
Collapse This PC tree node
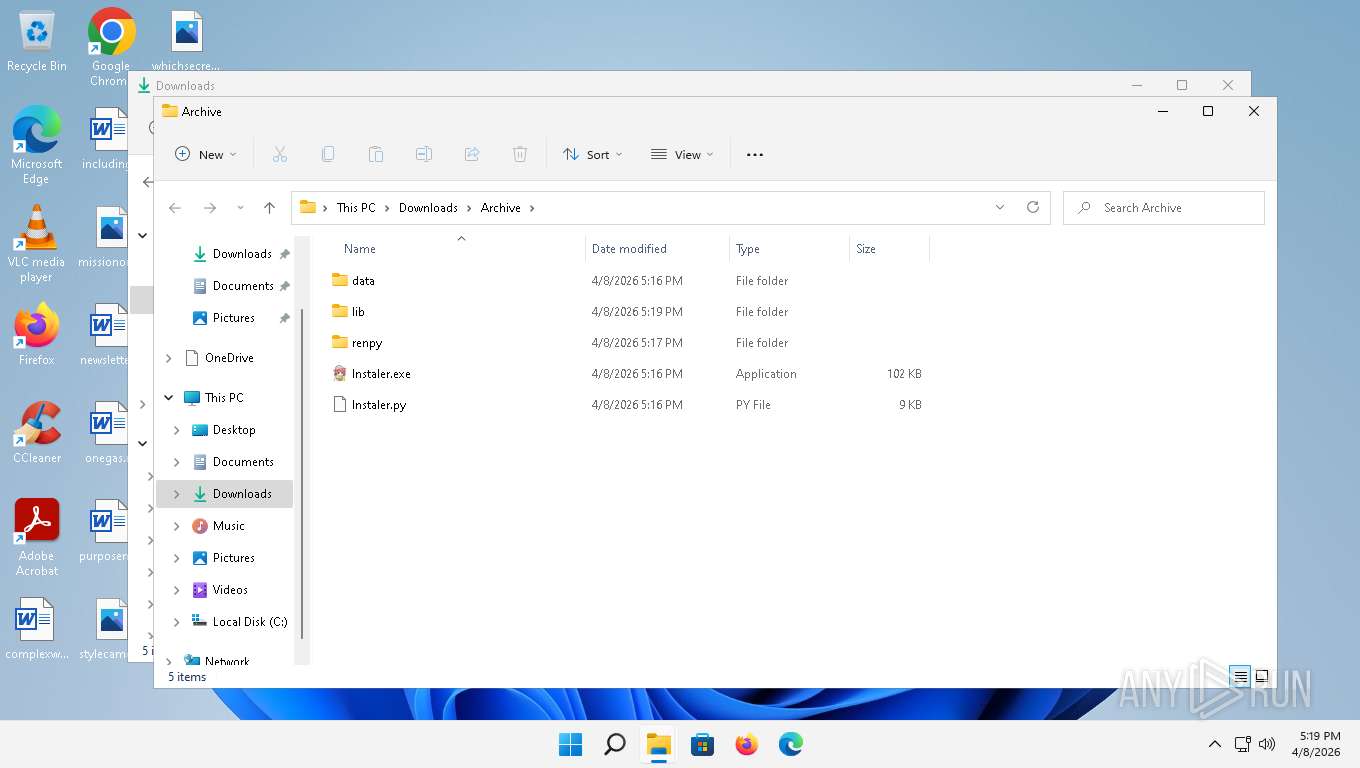pyautogui.click(x=169, y=398)
